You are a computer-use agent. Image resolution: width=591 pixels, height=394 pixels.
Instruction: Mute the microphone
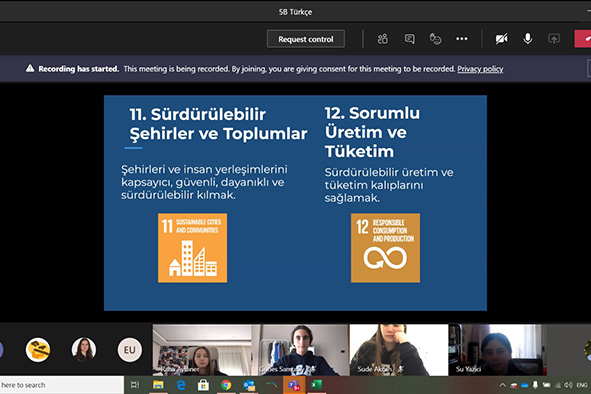click(528, 39)
